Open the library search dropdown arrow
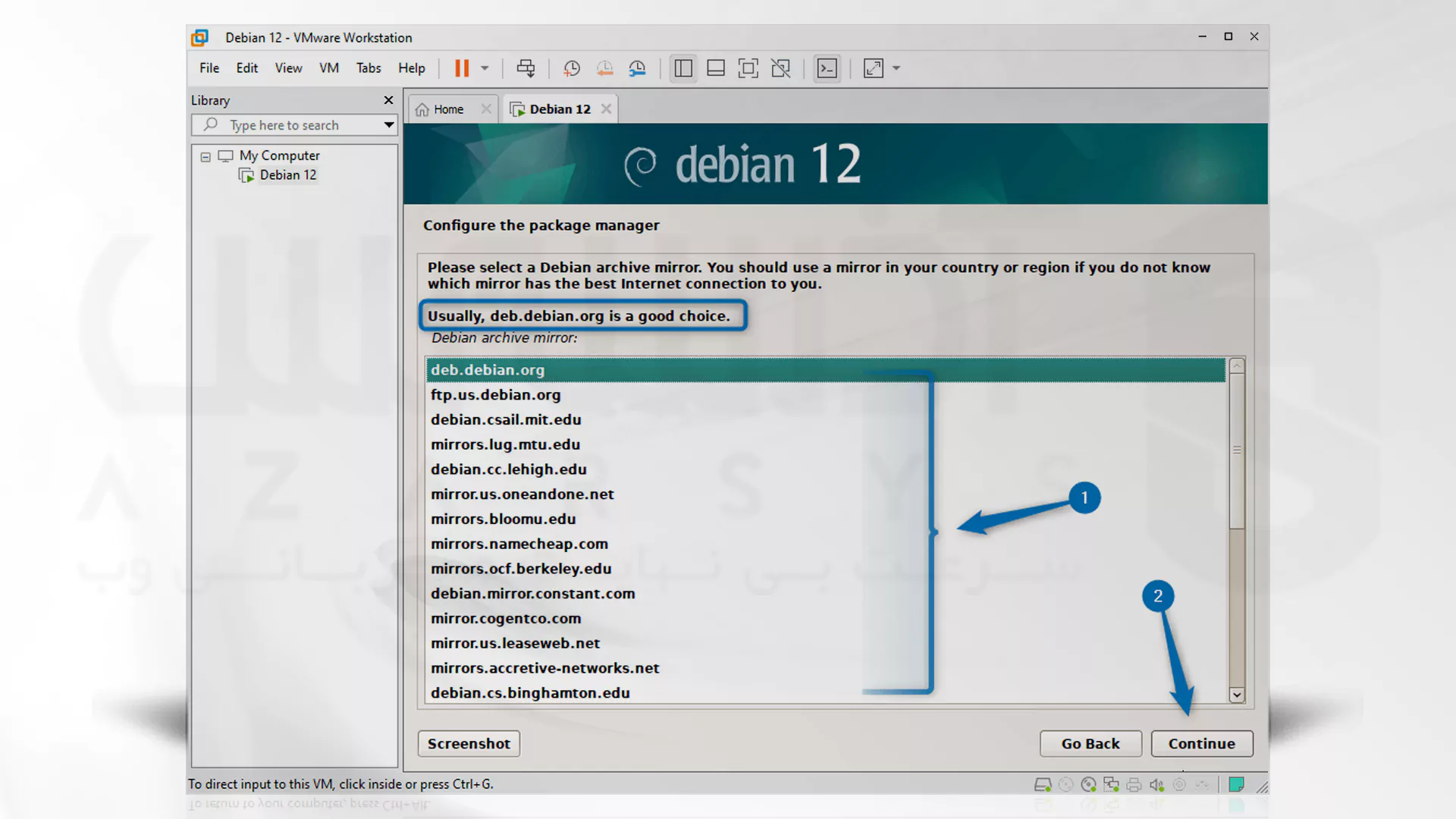1456x819 pixels. (388, 125)
